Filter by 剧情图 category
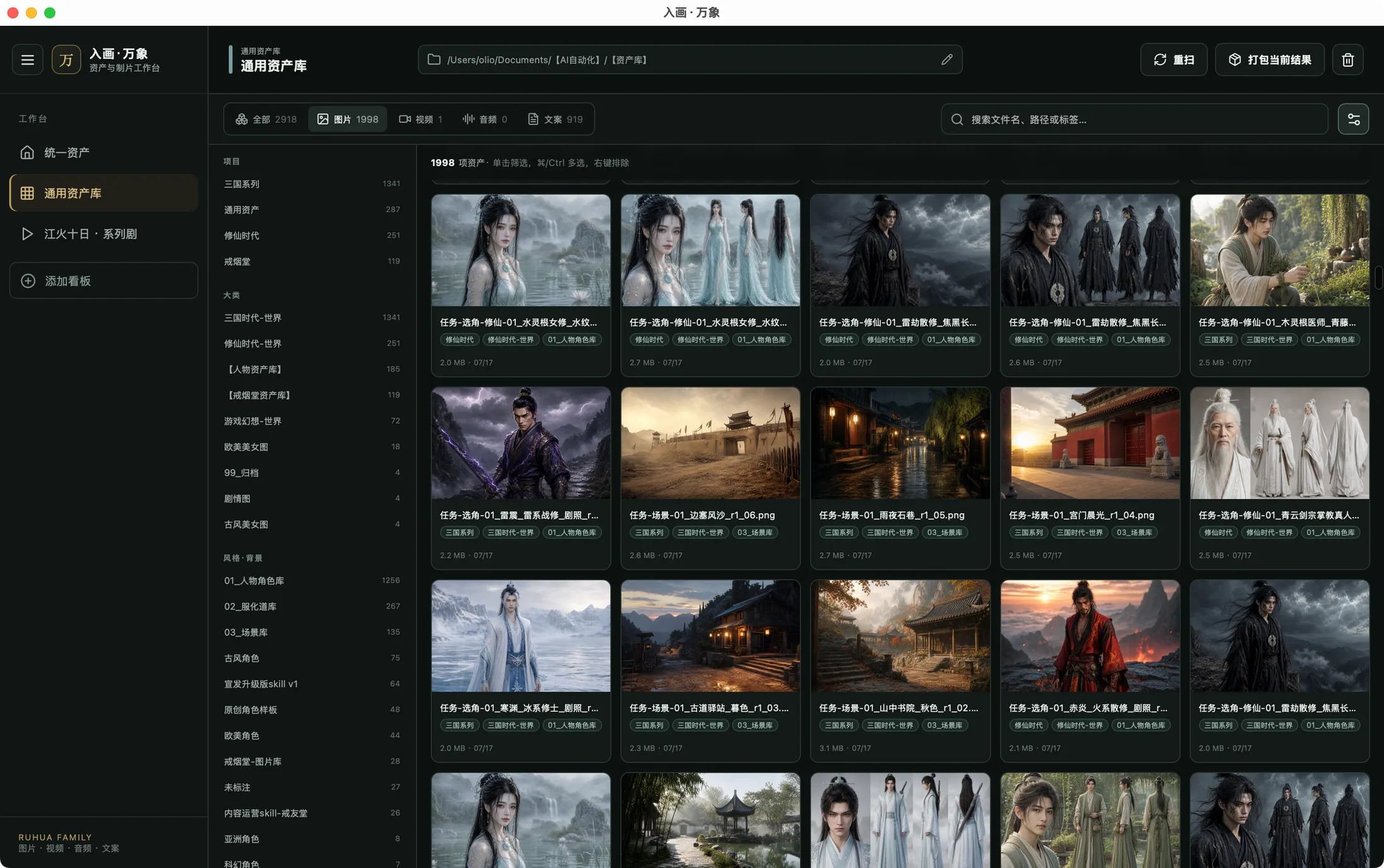 click(312, 498)
